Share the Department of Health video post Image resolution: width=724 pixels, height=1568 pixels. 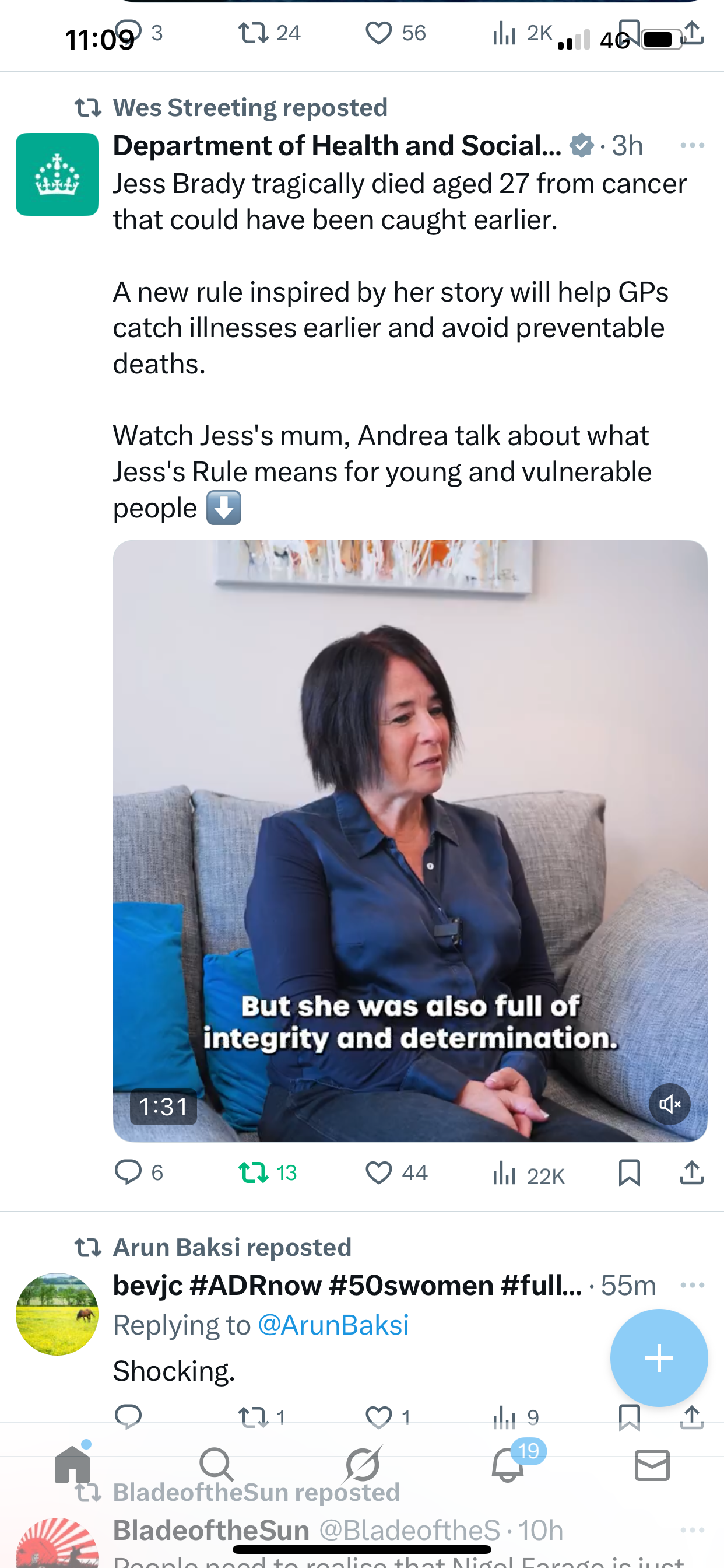(692, 1172)
